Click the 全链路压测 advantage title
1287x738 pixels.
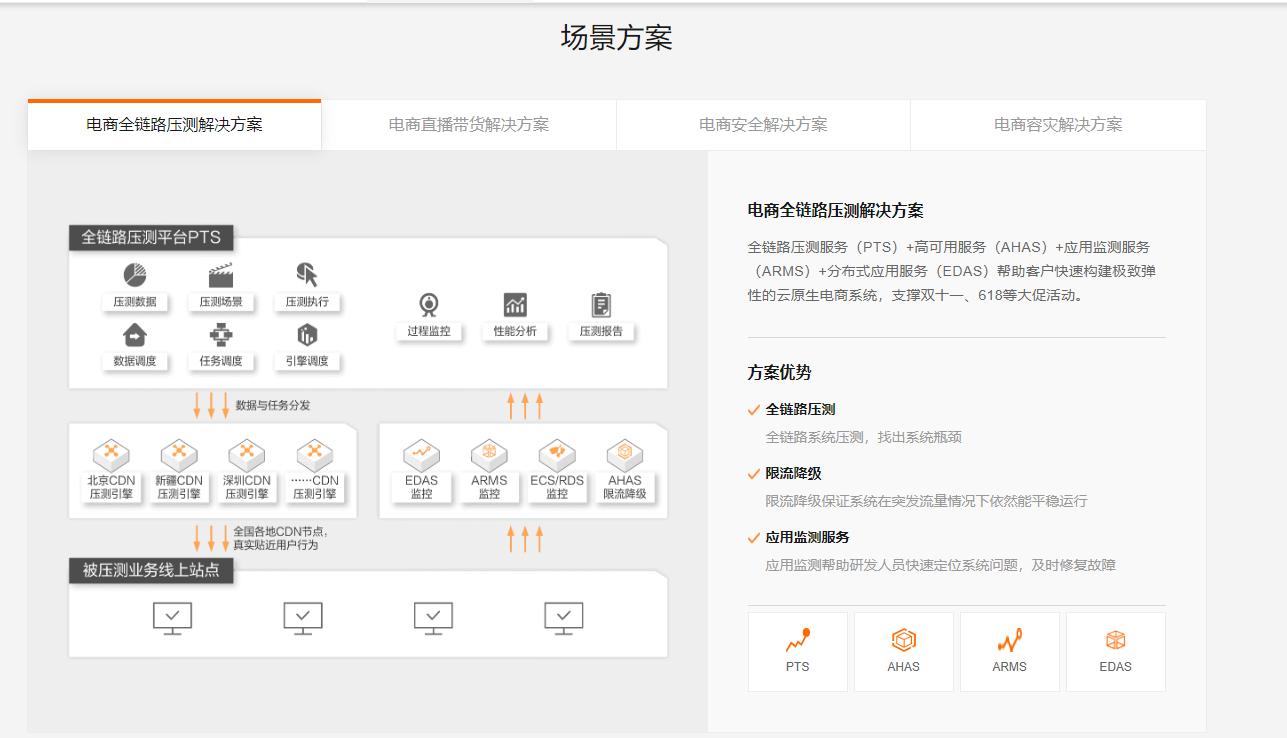coord(800,409)
